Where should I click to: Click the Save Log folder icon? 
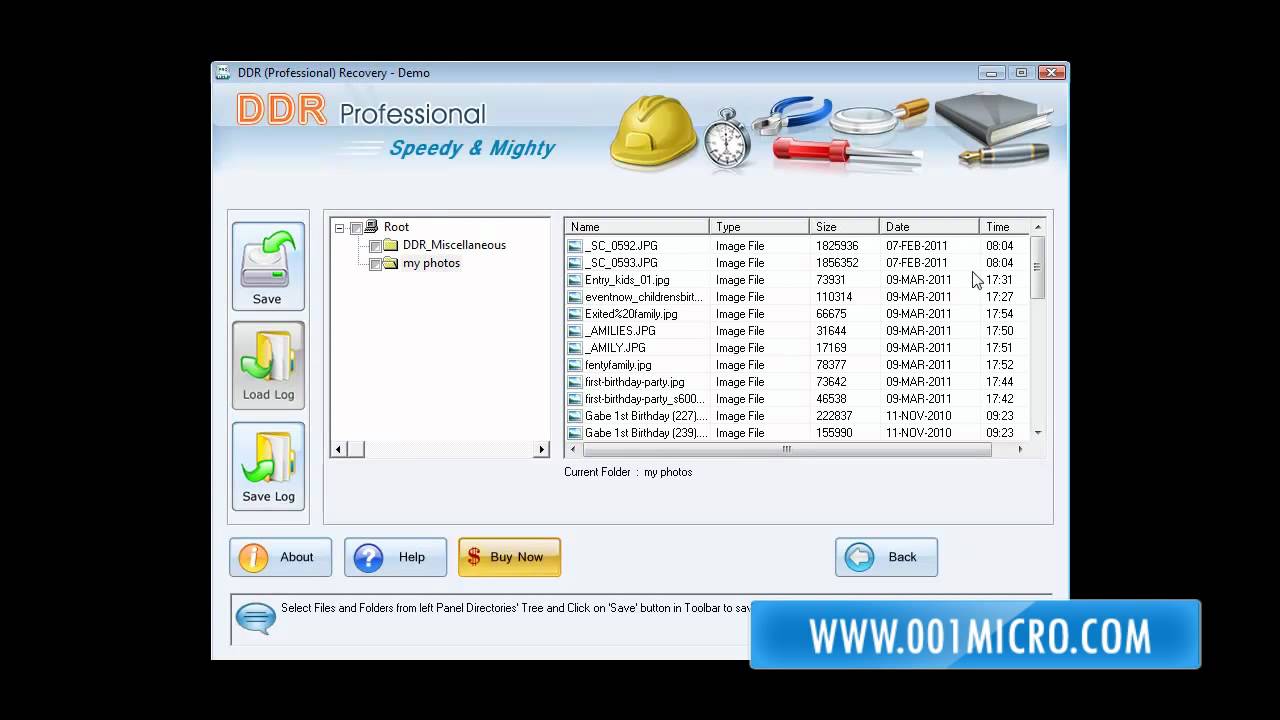pos(267,459)
